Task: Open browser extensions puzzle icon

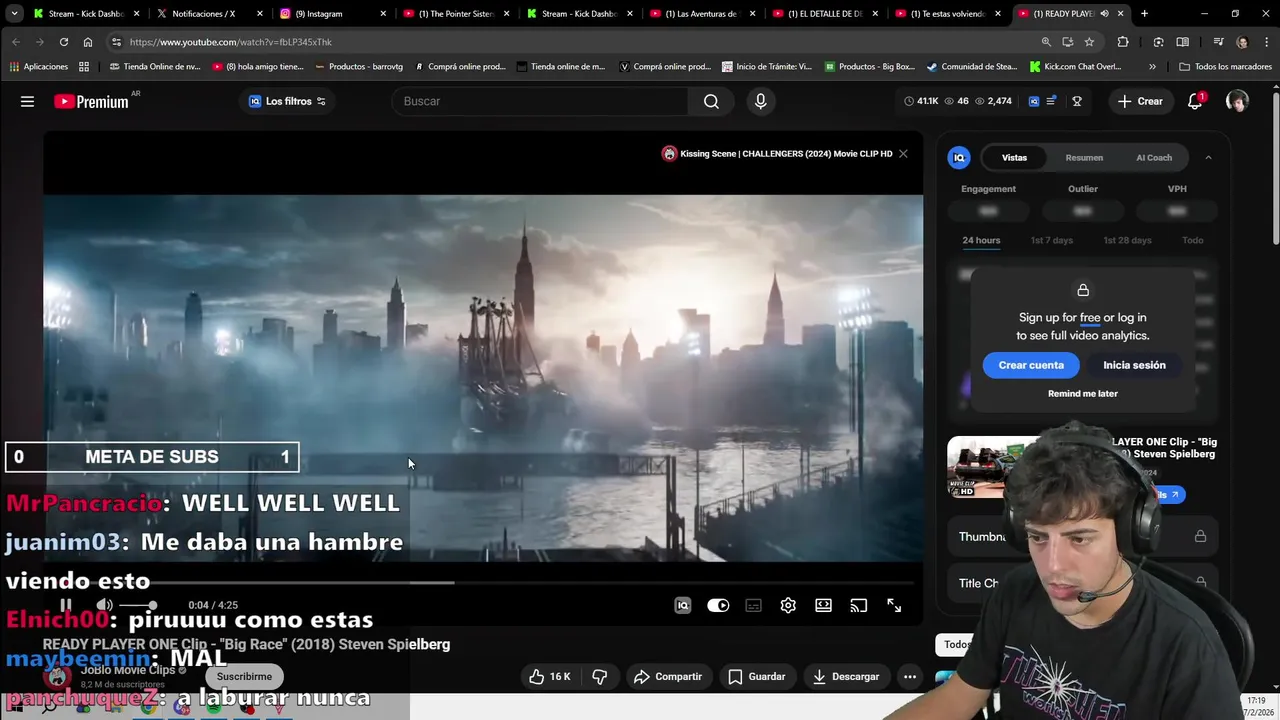Action: 1123,42
